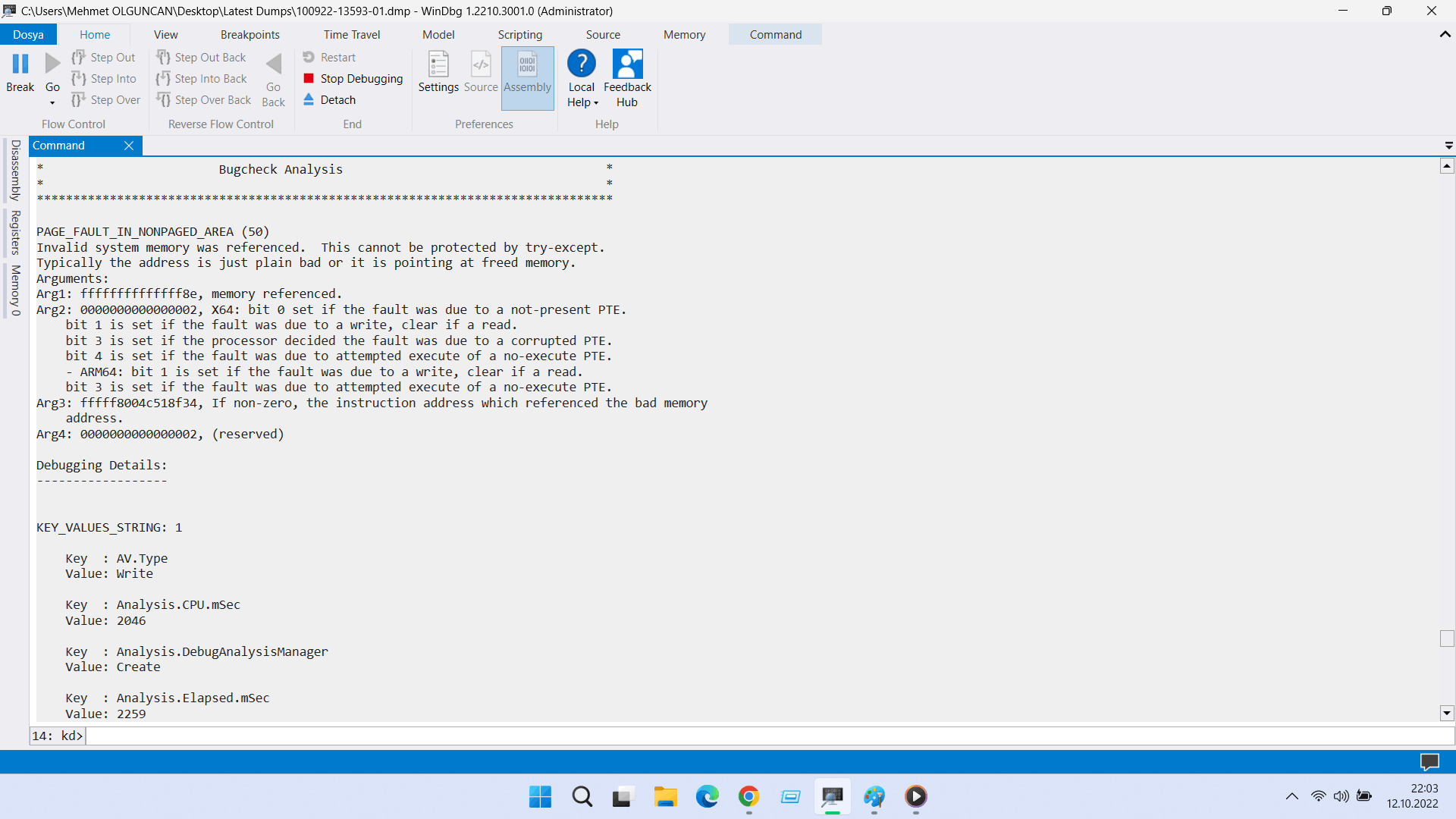
Task: Click the Step Into icon
Action: 79,78
